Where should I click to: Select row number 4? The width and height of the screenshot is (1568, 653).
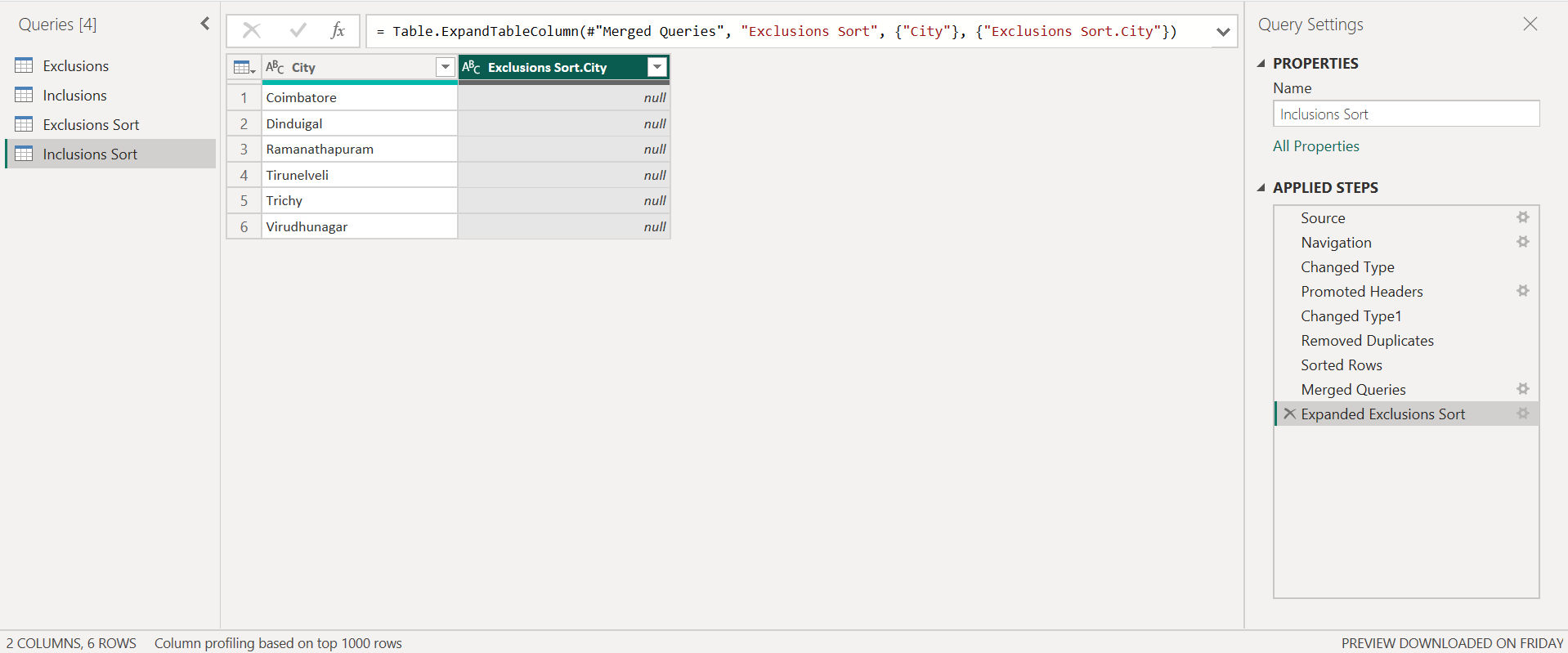click(244, 175)
